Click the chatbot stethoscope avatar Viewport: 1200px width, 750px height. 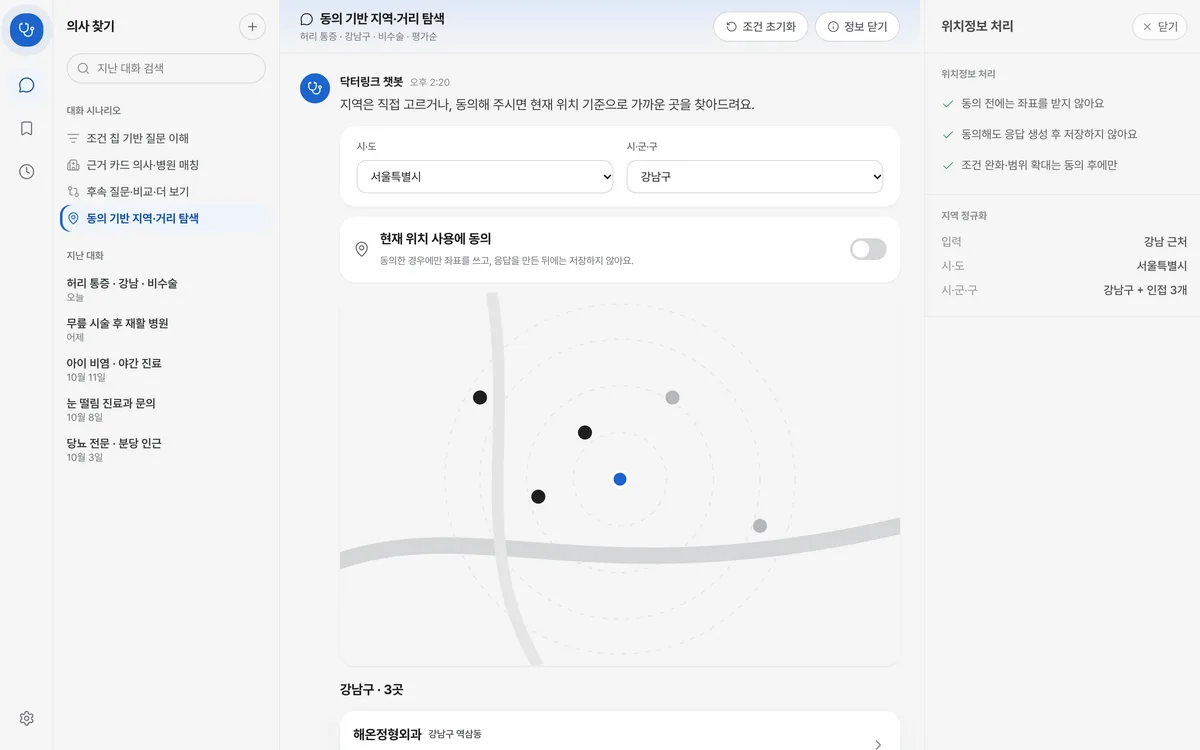[x=315, y=87]
